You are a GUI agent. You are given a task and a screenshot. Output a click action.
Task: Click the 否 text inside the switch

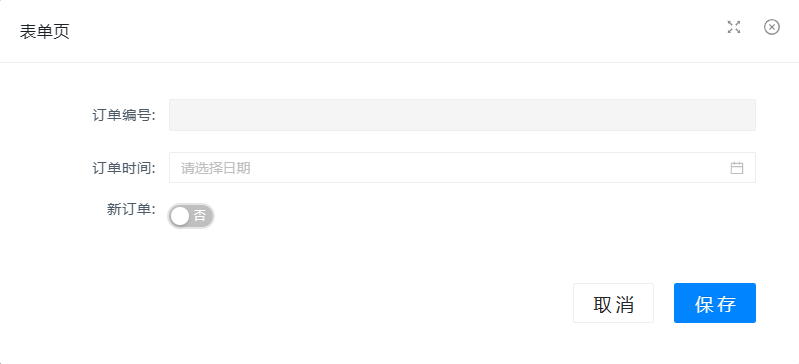pyautogui.click(x=200, y=216)
